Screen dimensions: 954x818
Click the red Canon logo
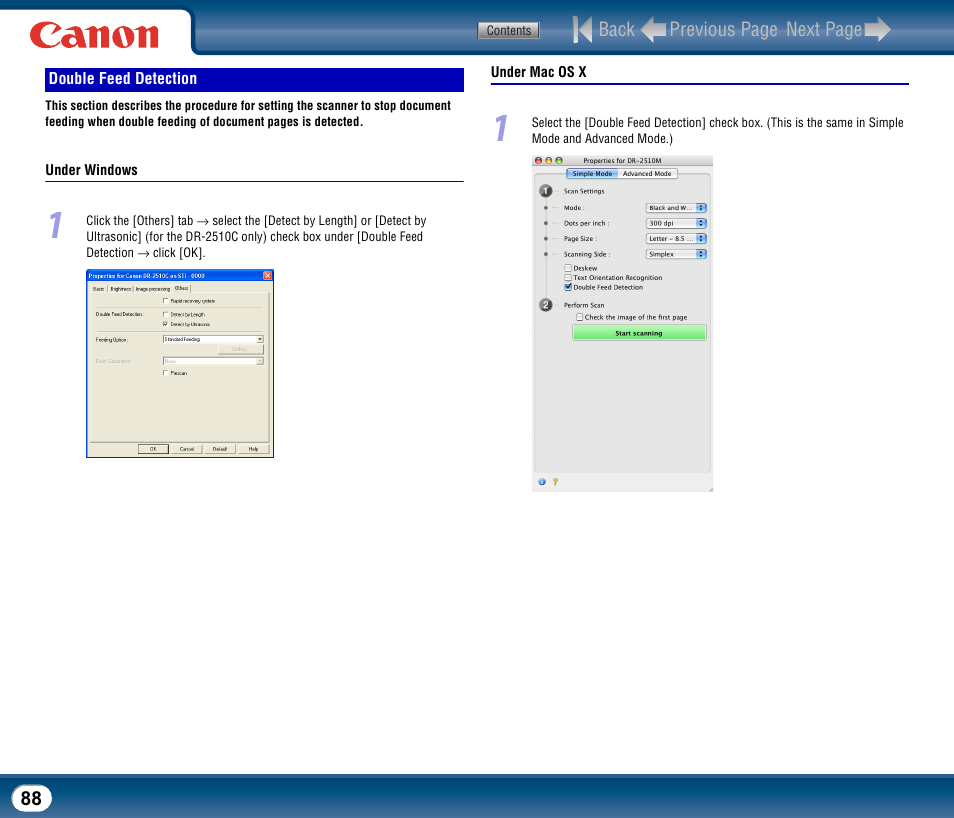coord(94,35)
